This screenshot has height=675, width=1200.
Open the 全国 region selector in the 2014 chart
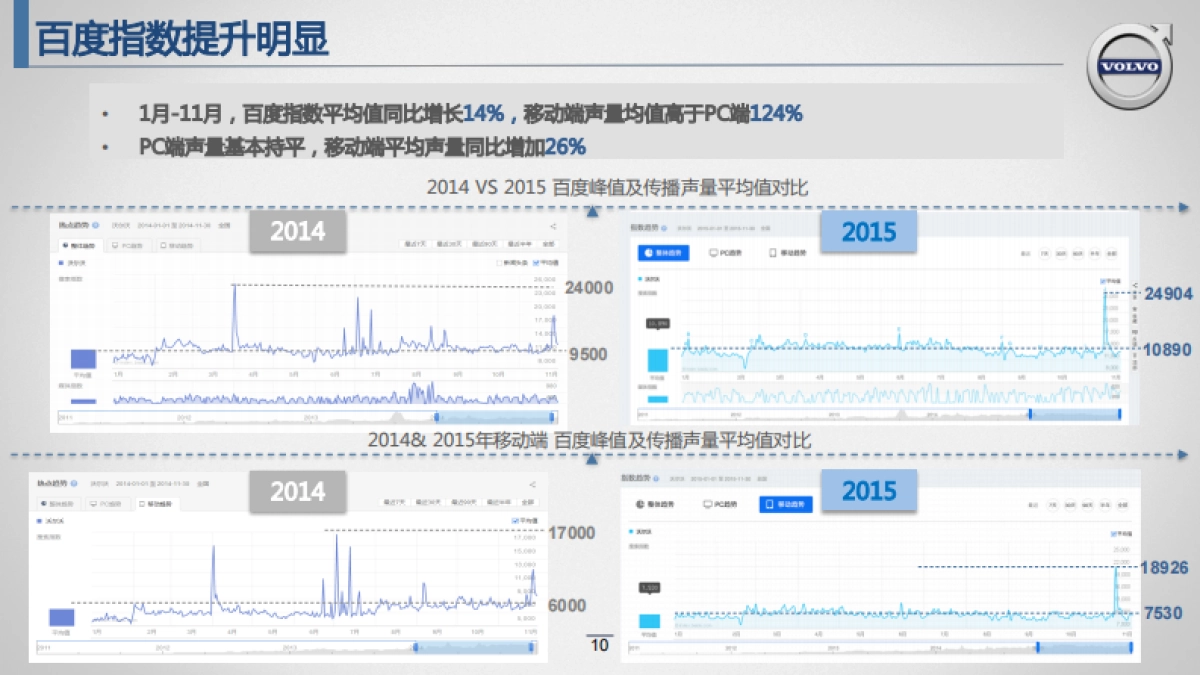pyautogui.click(x=225, y=225)
